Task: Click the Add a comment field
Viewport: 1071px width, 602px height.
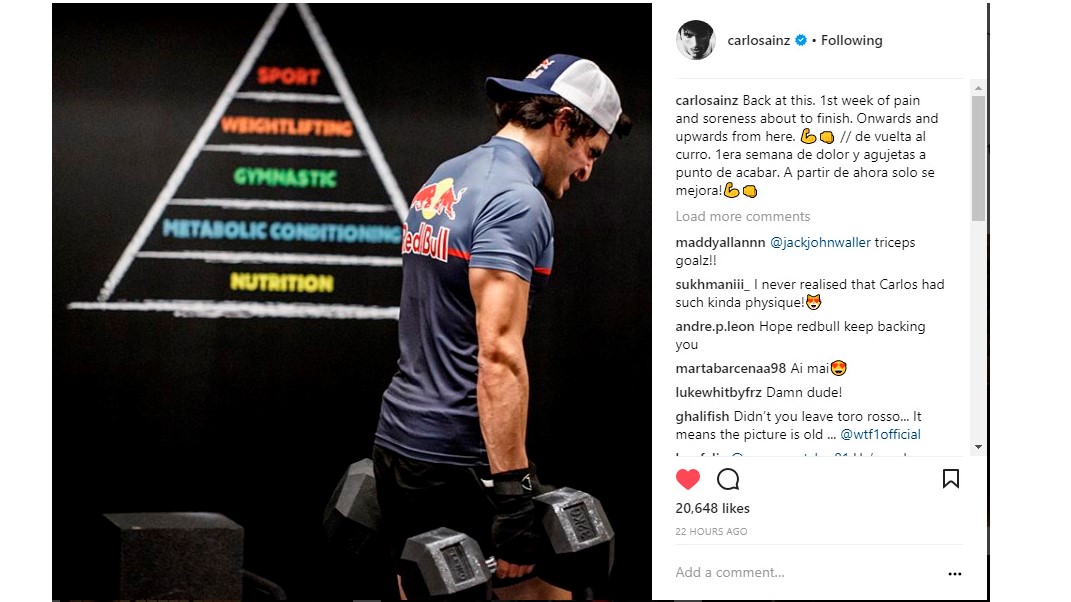Action: pos(806,573)
